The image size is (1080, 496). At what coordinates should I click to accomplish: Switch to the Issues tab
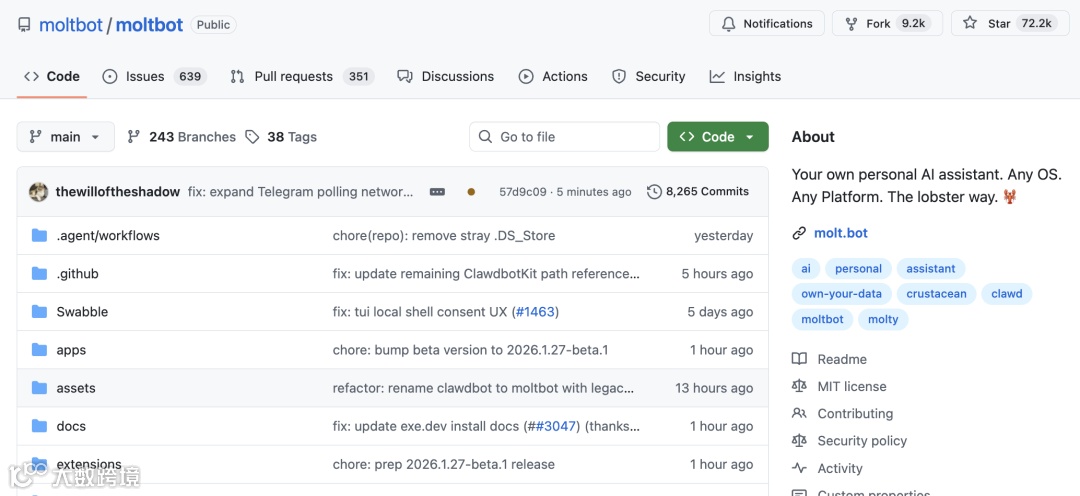pos(152,76)
